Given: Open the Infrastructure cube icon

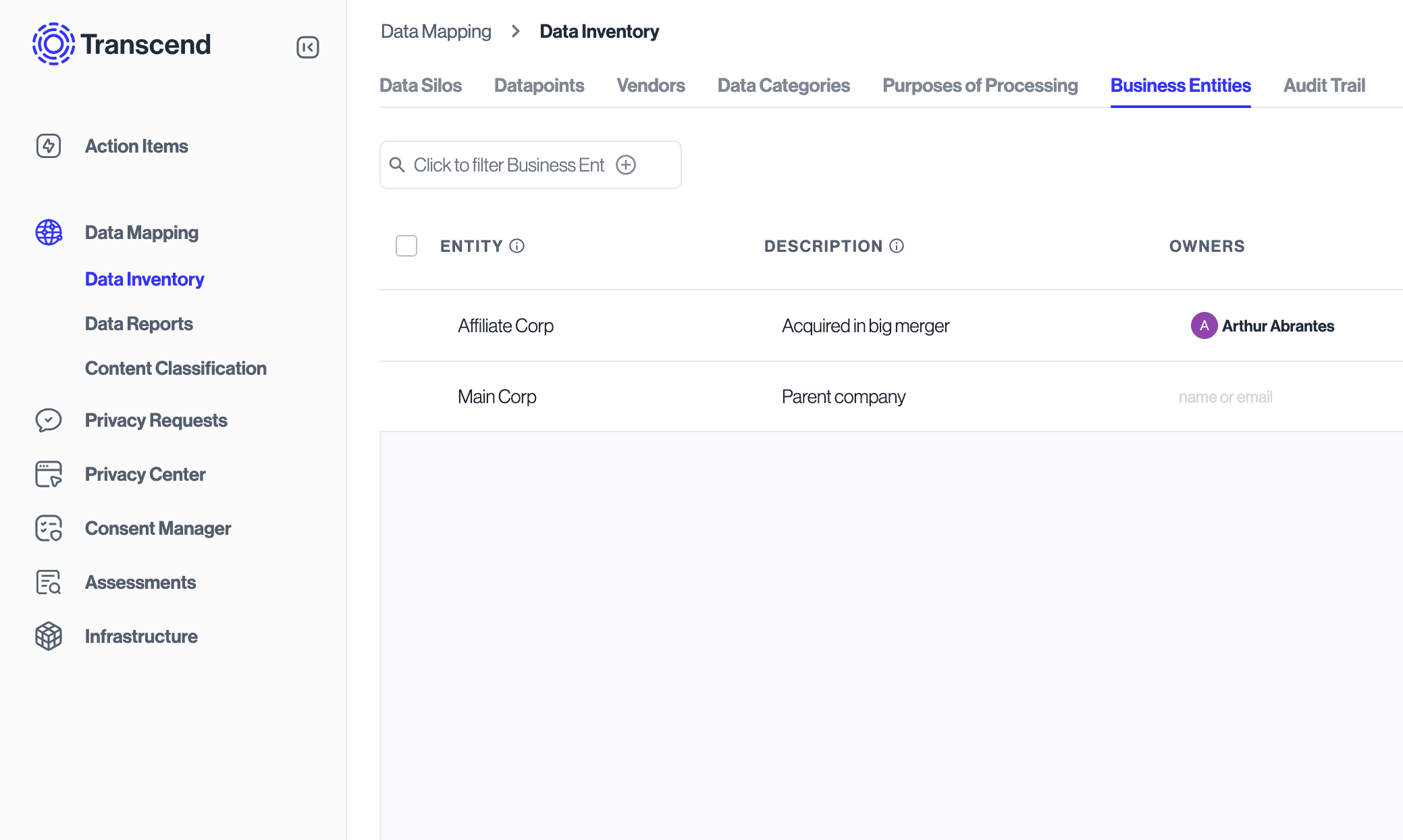Looking at the screenshot, I should pos(49,636).
